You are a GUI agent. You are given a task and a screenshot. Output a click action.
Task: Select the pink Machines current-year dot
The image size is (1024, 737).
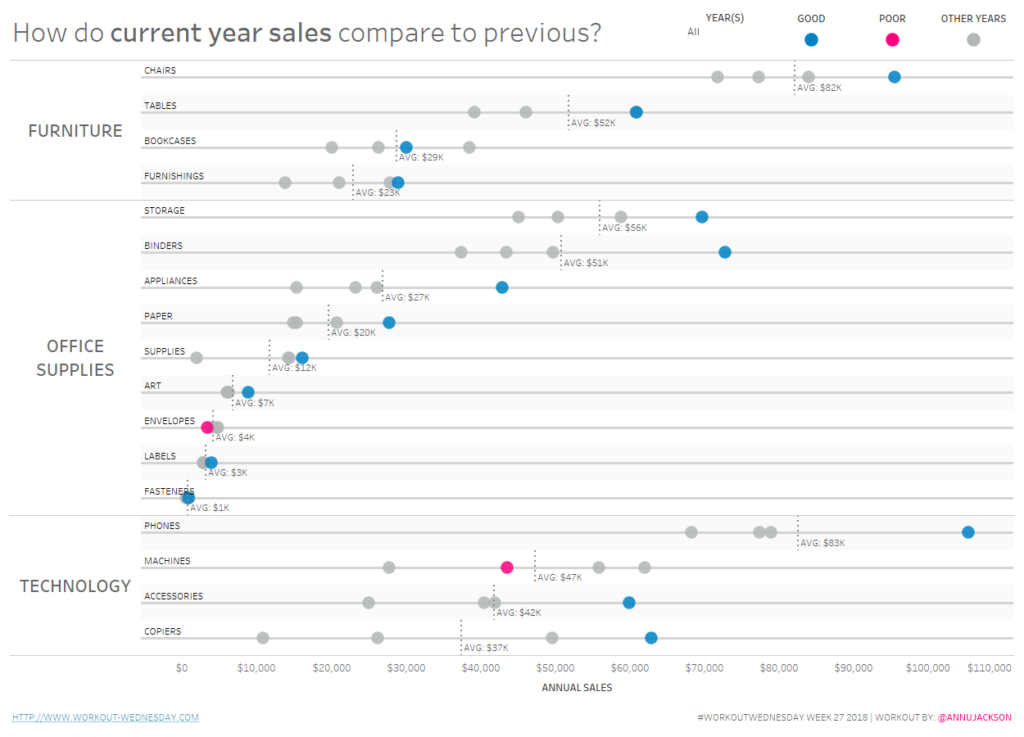507,567
